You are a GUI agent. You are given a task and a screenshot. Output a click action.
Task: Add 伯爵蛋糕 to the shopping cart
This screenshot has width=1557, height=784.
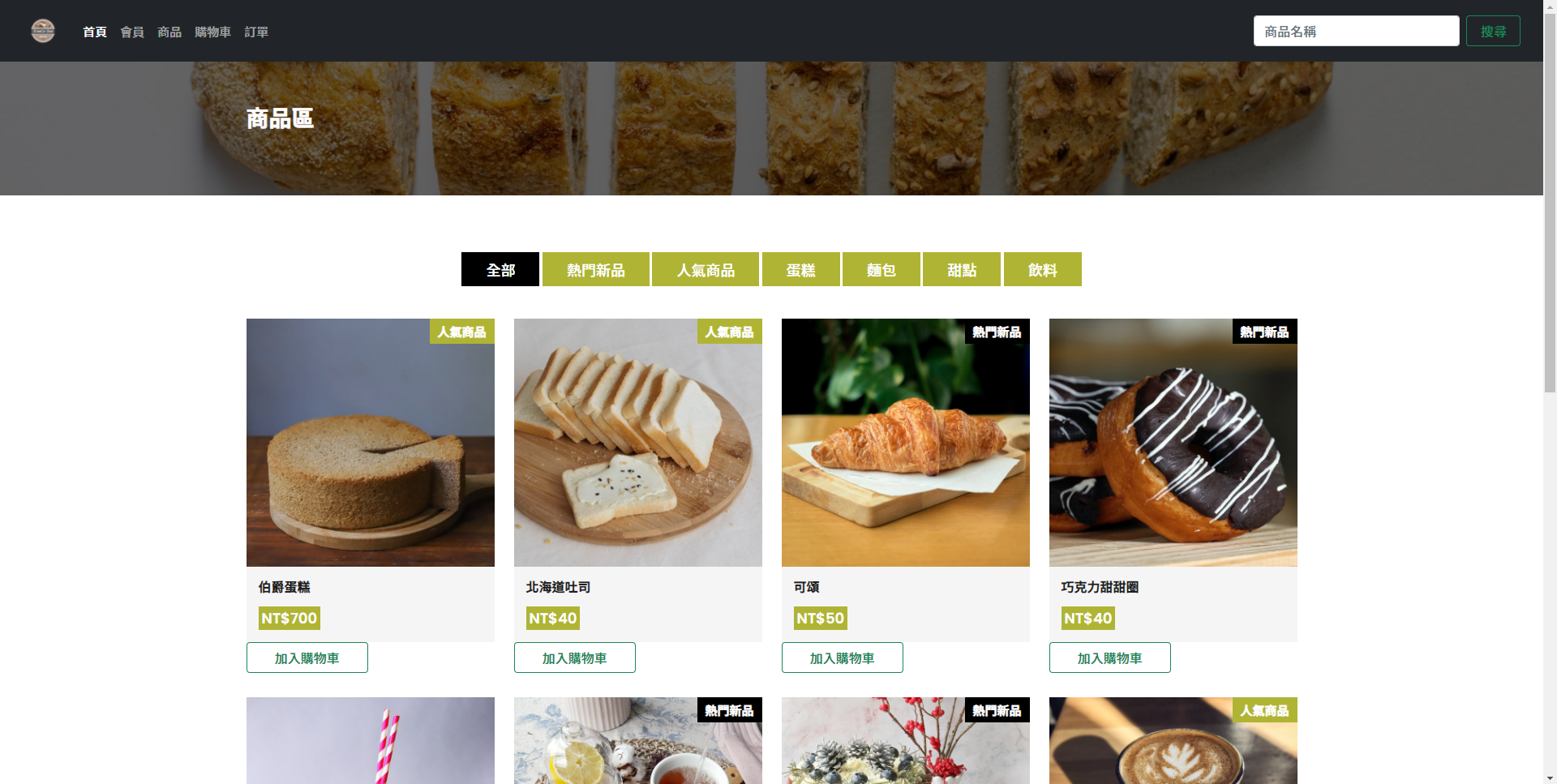[x=307, y=658]
